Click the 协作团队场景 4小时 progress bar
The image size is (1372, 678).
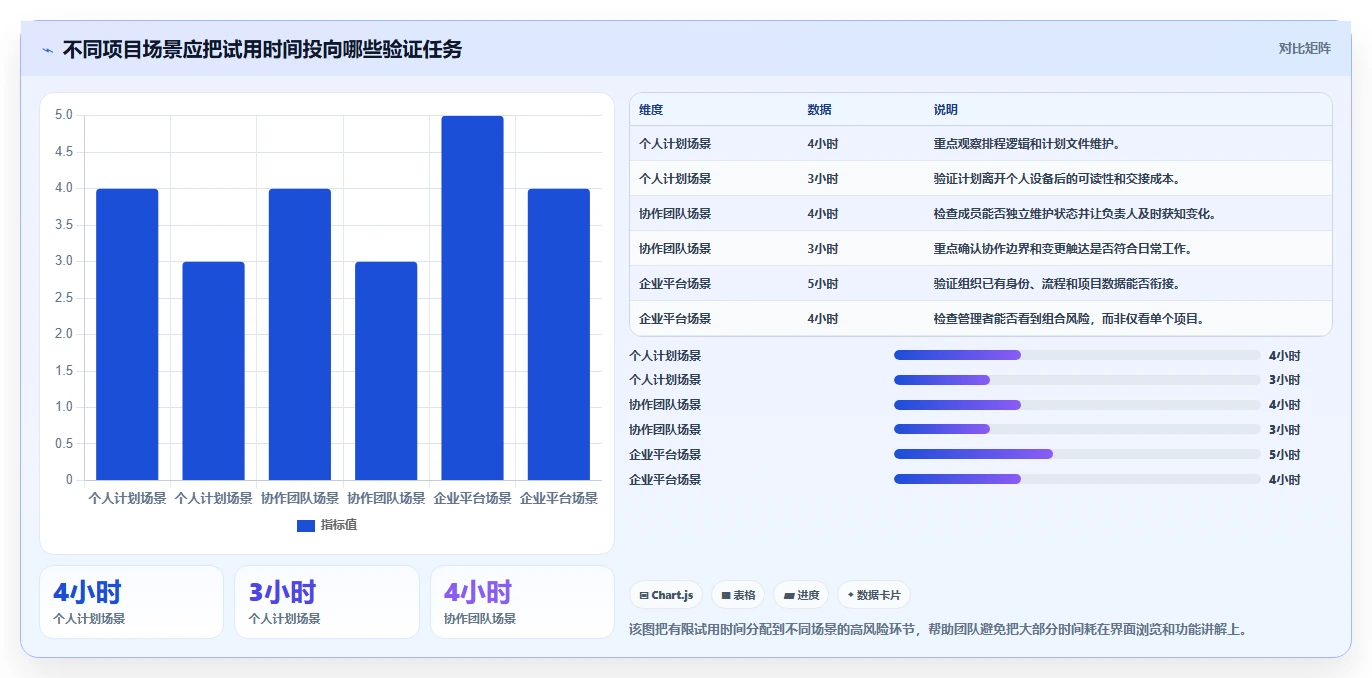(x=1077, y=405)
